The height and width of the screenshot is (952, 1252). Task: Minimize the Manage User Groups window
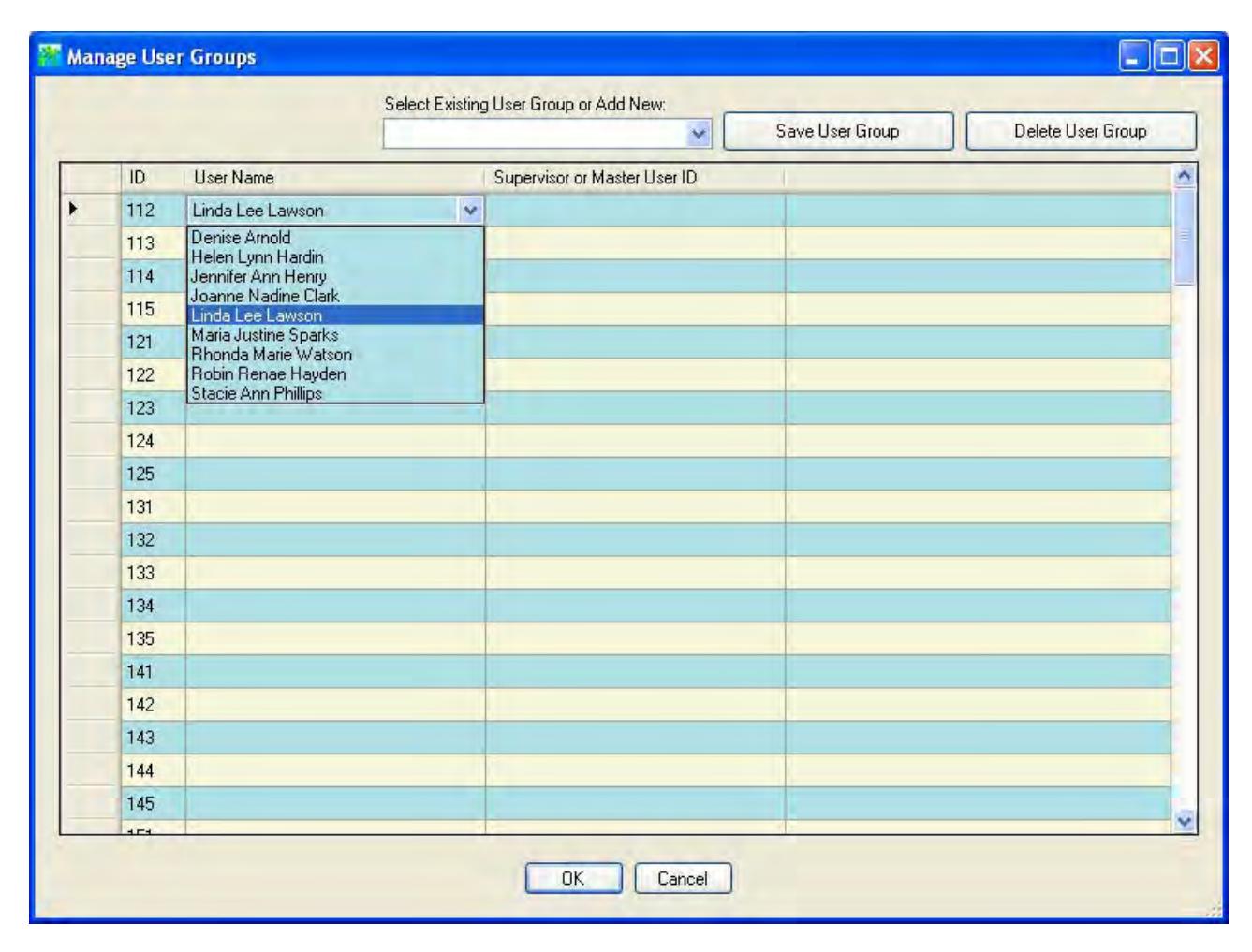point(1135,56)
